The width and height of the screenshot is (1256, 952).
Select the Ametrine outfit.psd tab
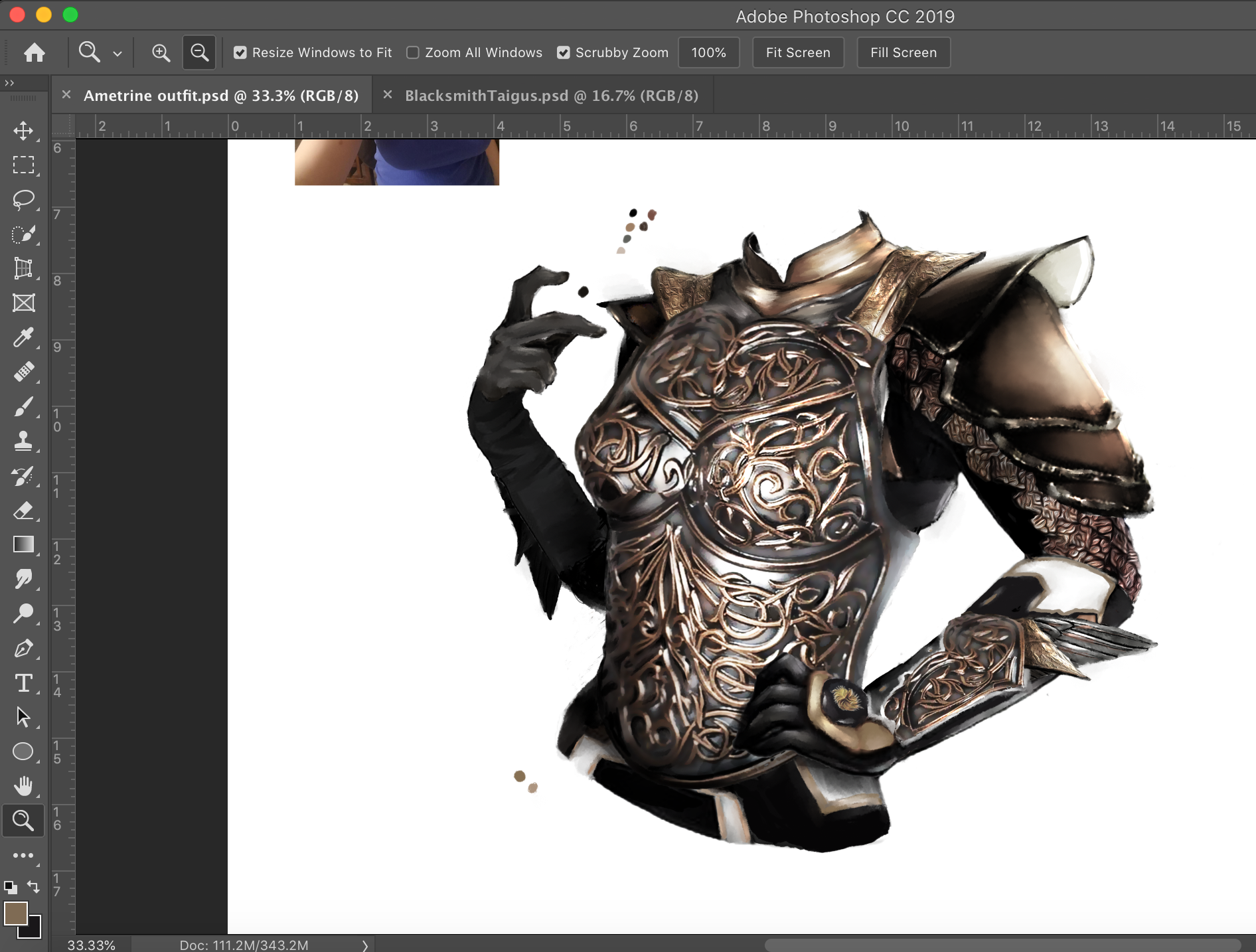[220, 96]
